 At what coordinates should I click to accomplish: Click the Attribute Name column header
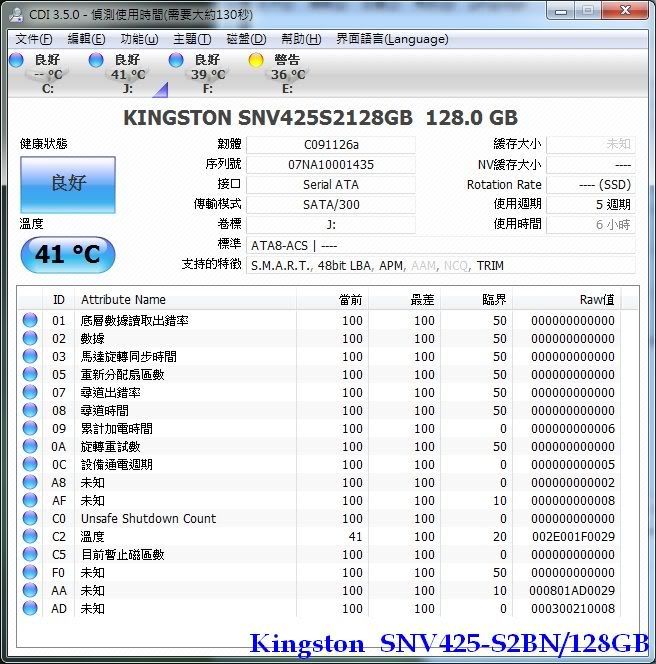pos(185,299)
